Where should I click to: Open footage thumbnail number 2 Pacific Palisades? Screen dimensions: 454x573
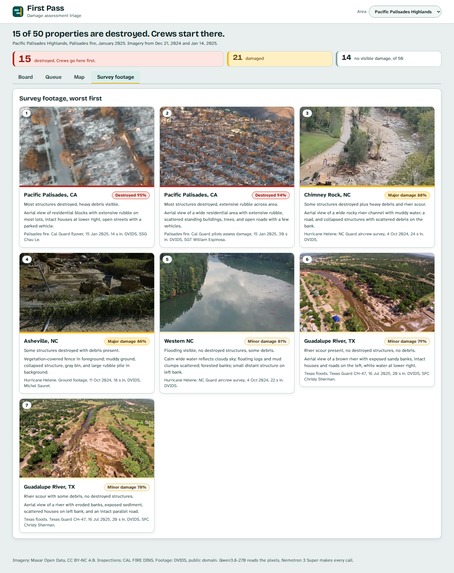coord(227,147)
